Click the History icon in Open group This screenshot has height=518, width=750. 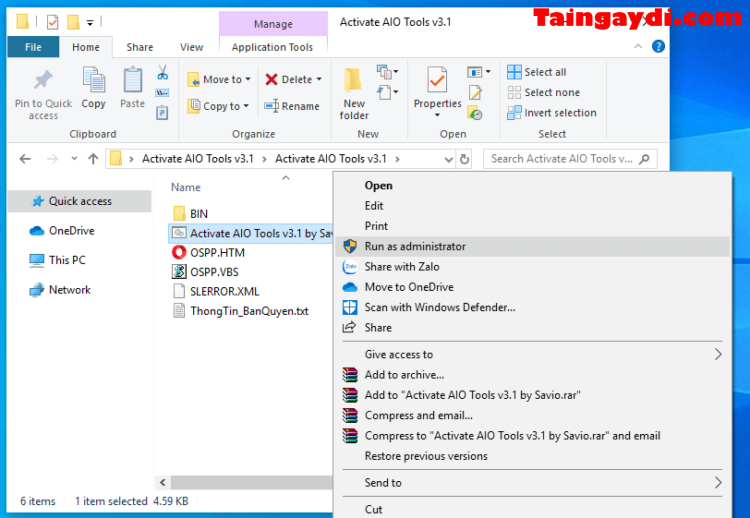[475, 113]
